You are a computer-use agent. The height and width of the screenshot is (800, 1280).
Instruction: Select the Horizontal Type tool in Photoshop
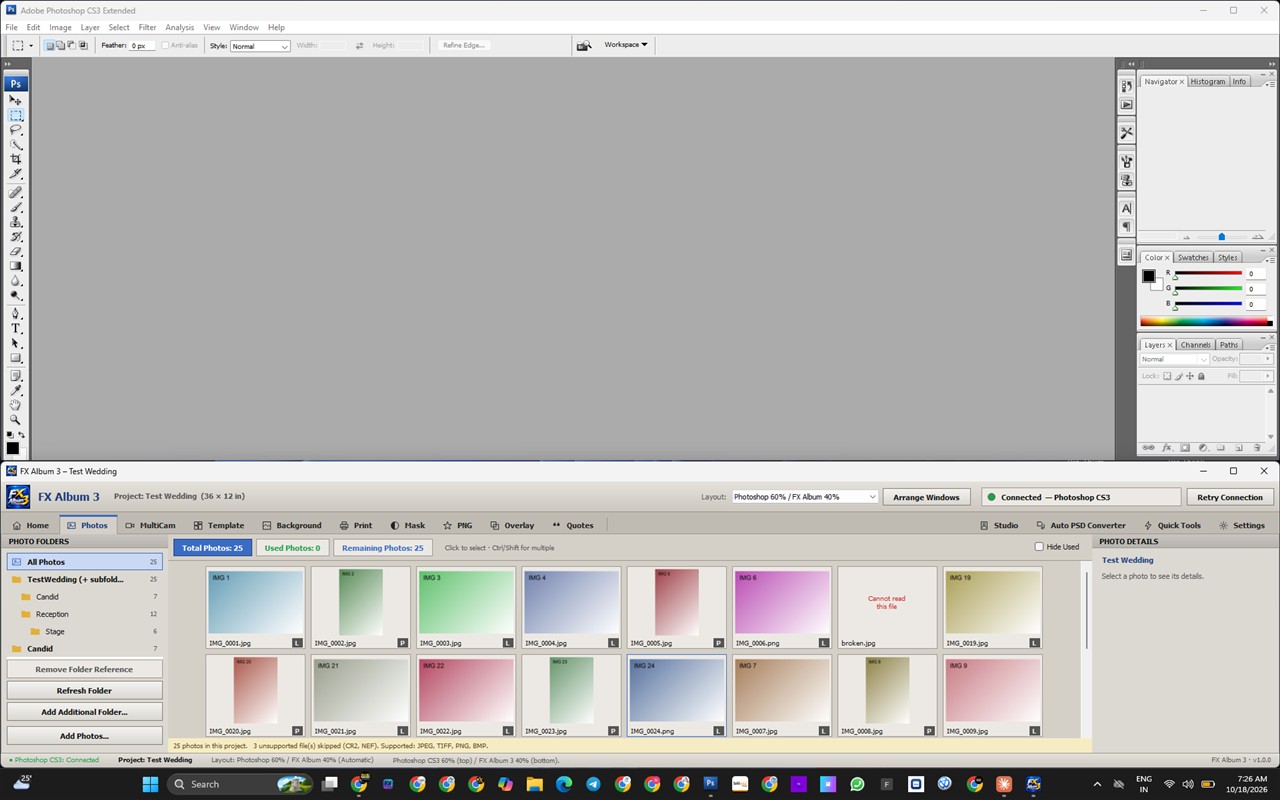16,328
